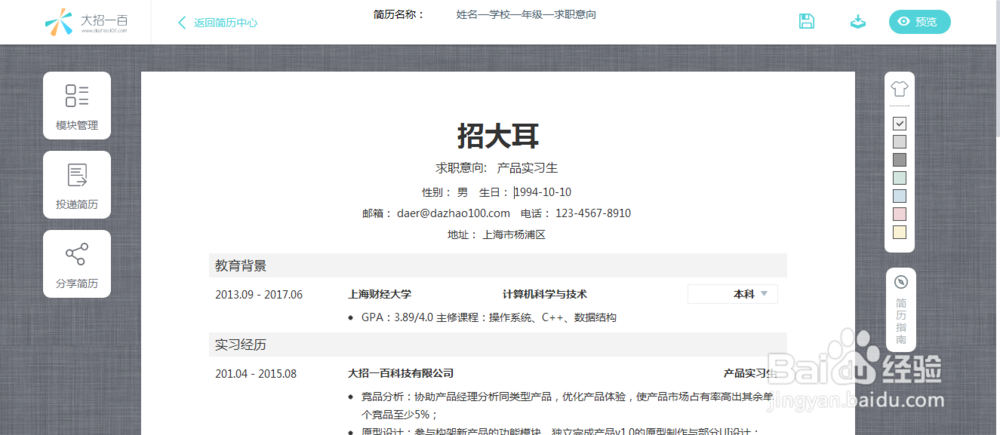Click the 实习经历 section header

pyautogui.click(x=497, y=345)
